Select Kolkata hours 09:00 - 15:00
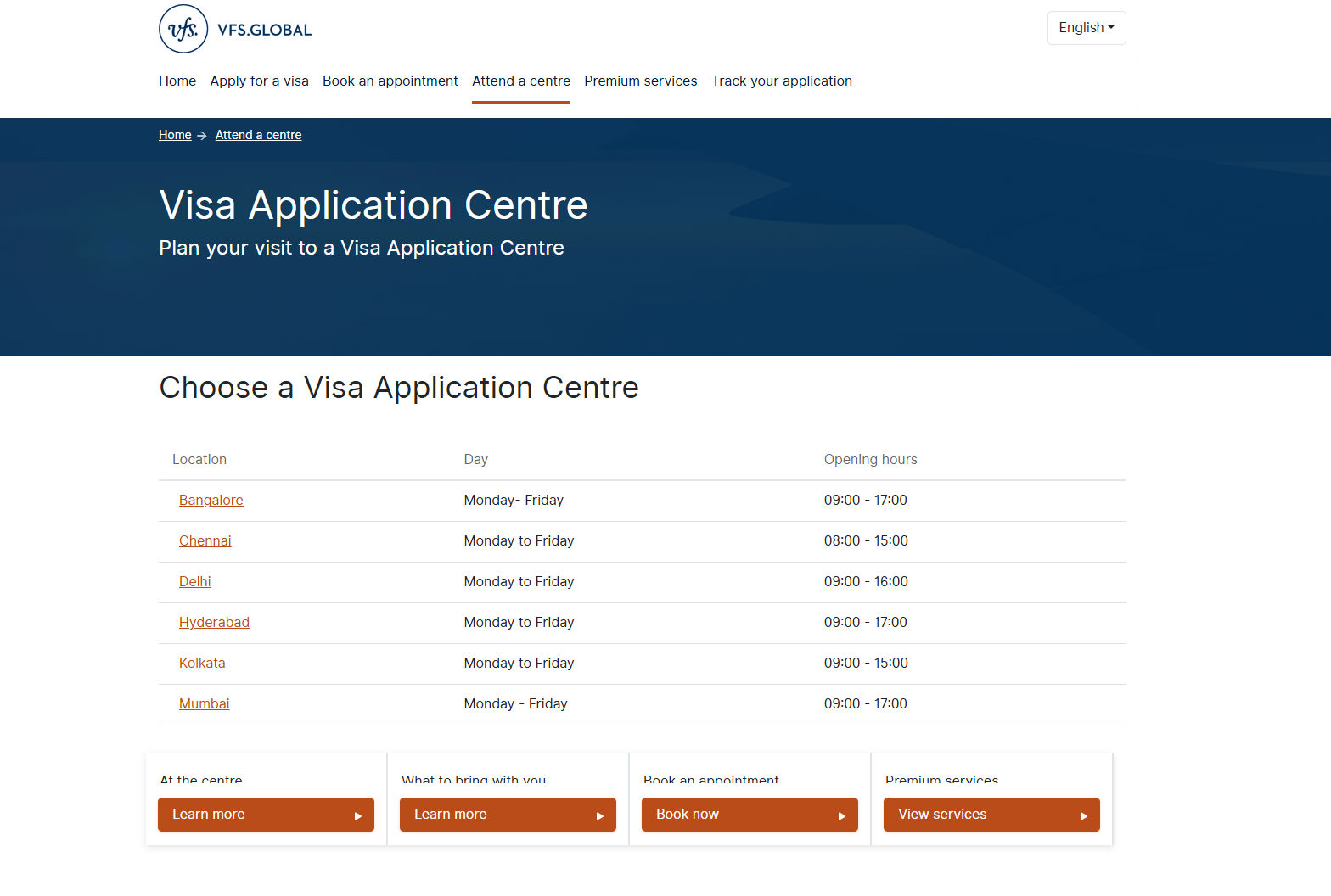The image size is (1331, 896). click(866, 664)
